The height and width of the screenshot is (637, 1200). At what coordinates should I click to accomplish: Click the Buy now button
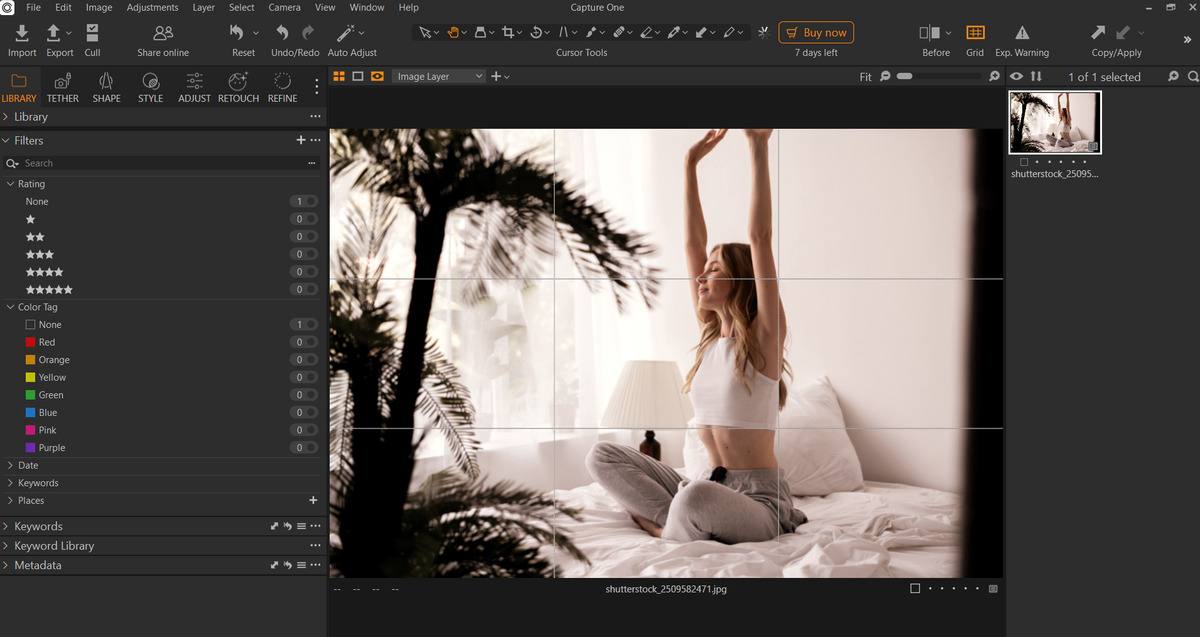pyautogui.click(x=816, y=32)
